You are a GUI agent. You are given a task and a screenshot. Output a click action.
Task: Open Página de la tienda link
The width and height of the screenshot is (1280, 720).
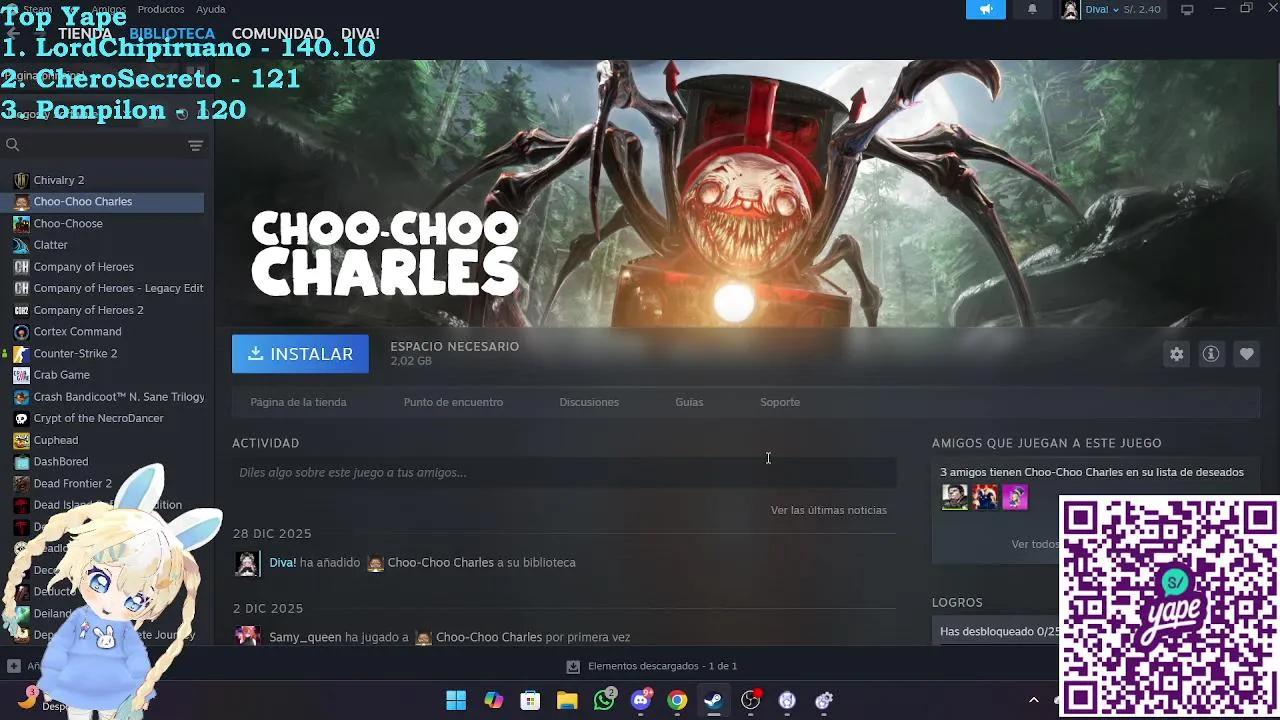point(298,402)
